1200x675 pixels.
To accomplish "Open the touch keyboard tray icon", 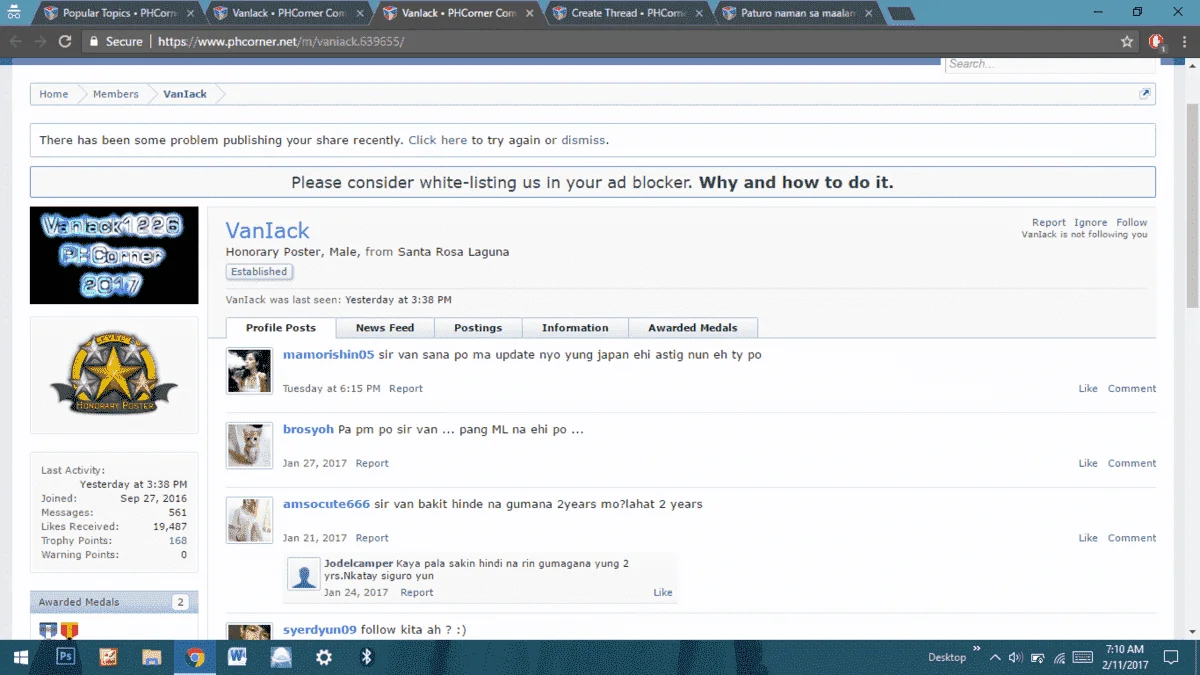I will click(x=1082, y=657).
